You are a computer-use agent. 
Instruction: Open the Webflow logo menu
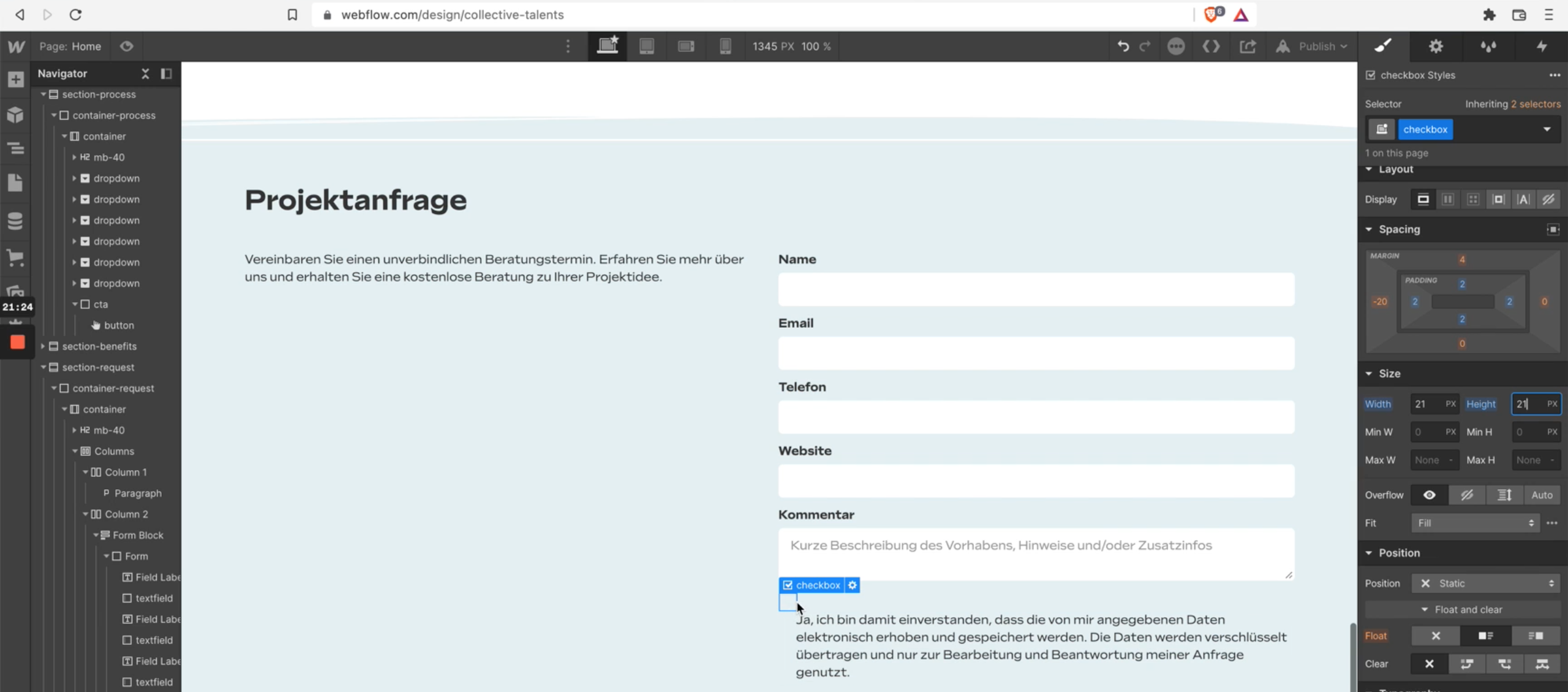[16, 47]
